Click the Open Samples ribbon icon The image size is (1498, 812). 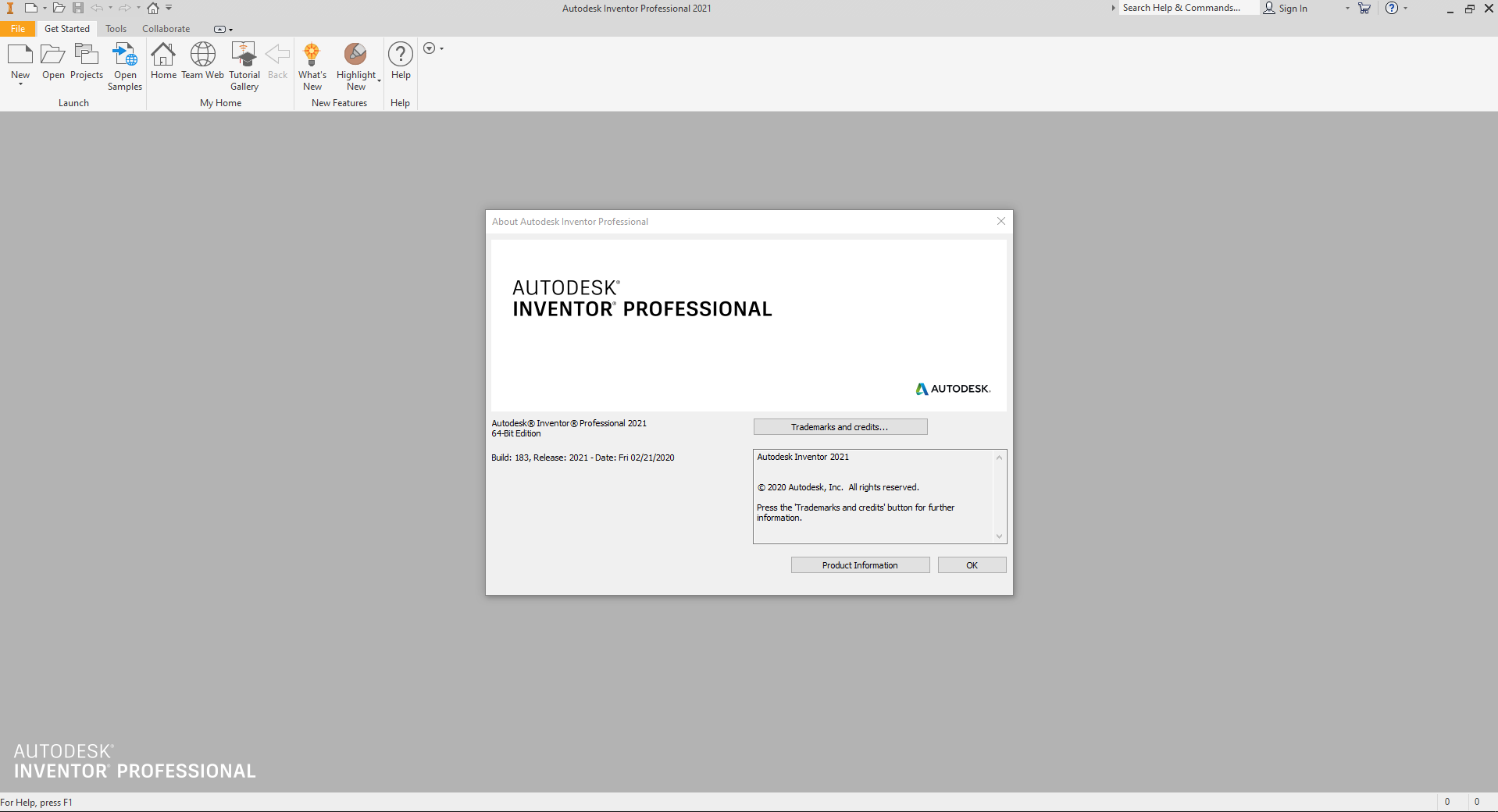coord(125,55)
